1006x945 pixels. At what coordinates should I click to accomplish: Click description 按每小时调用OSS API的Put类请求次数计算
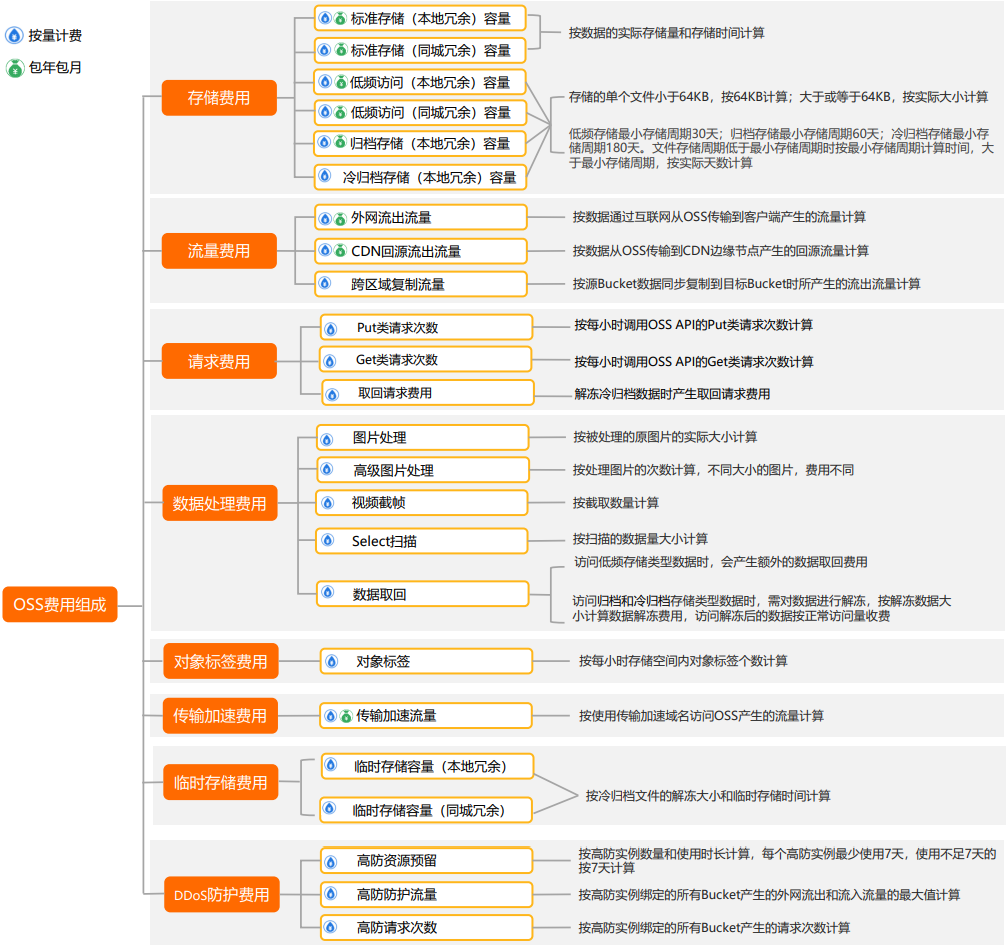coord(694,325)
